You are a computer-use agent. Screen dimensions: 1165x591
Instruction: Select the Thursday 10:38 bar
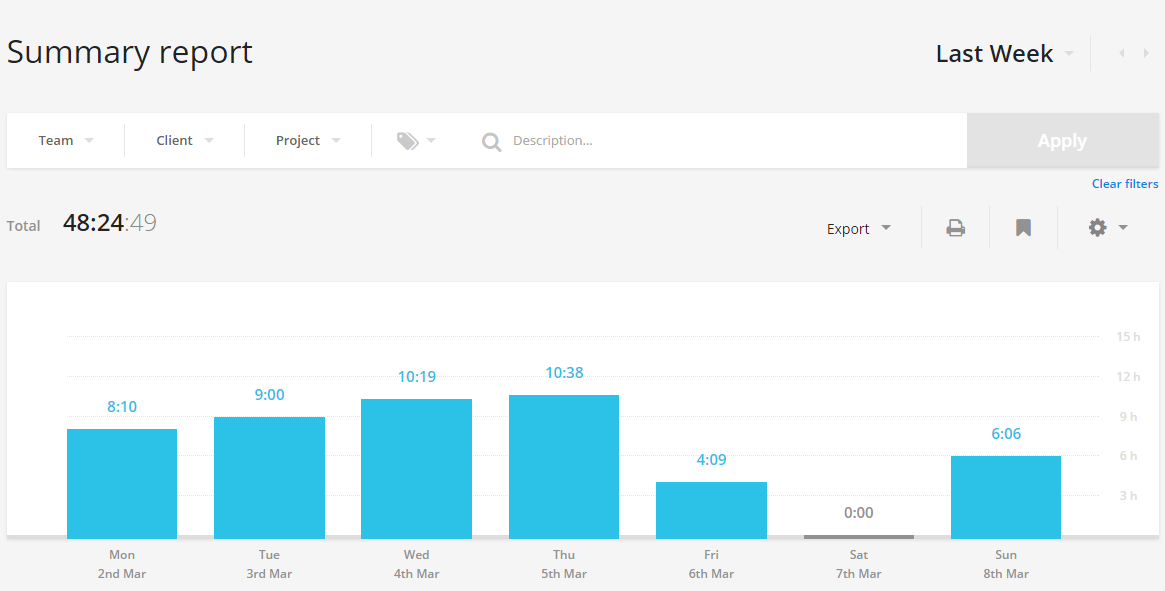564,467
